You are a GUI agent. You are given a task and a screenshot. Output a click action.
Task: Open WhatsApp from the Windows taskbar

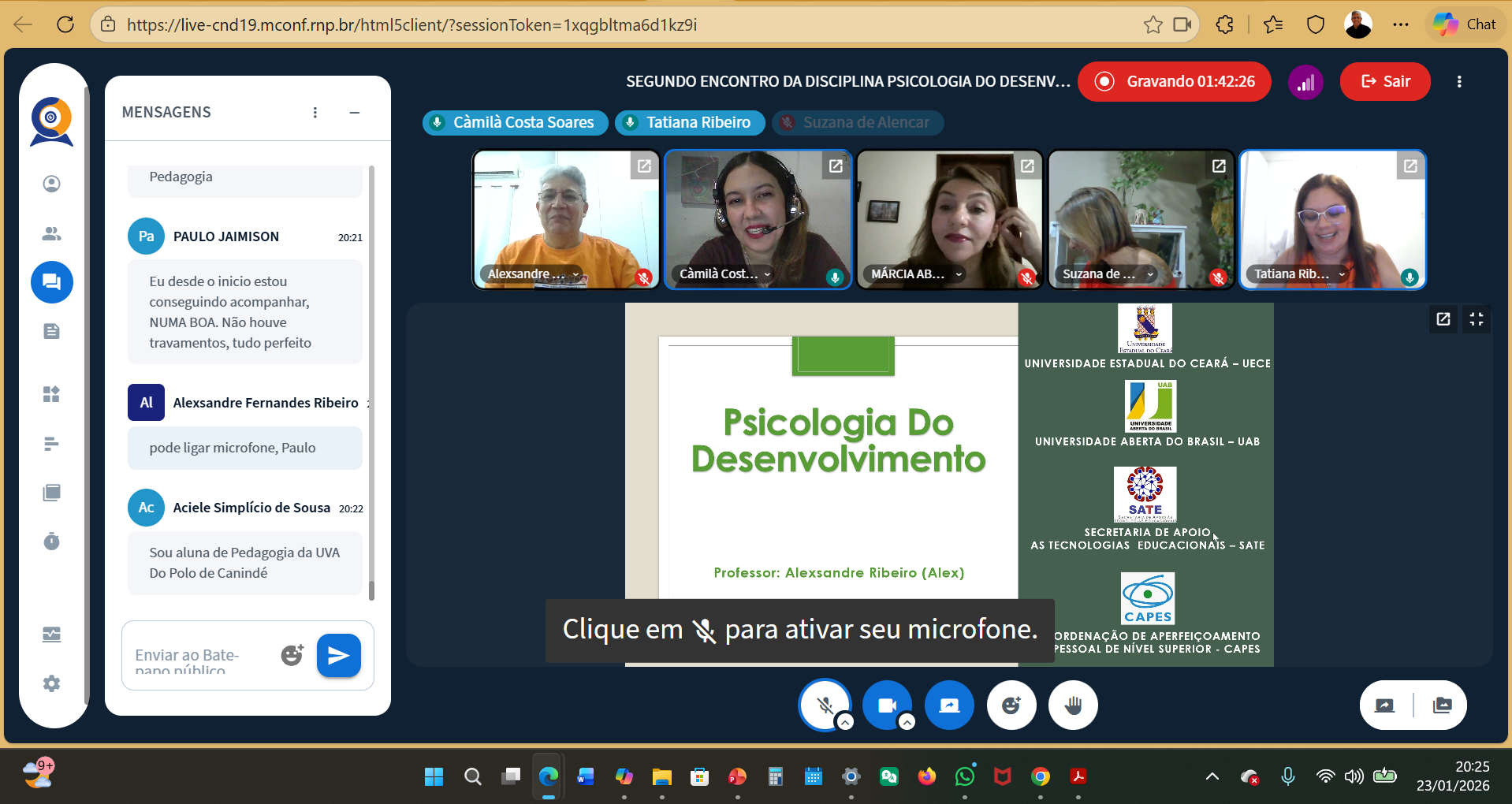964,777
